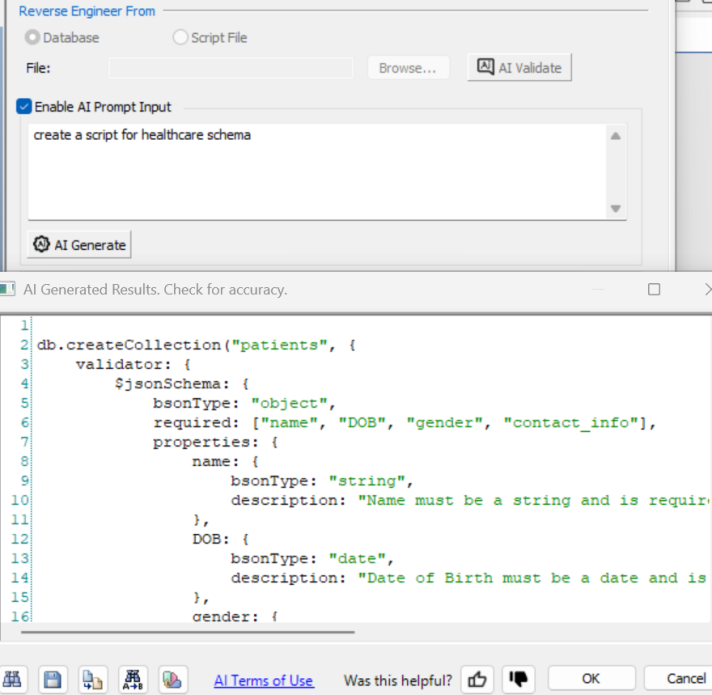Select the Script File radio button
Screen dimensions: 712x695
click(x=180, y=37)
